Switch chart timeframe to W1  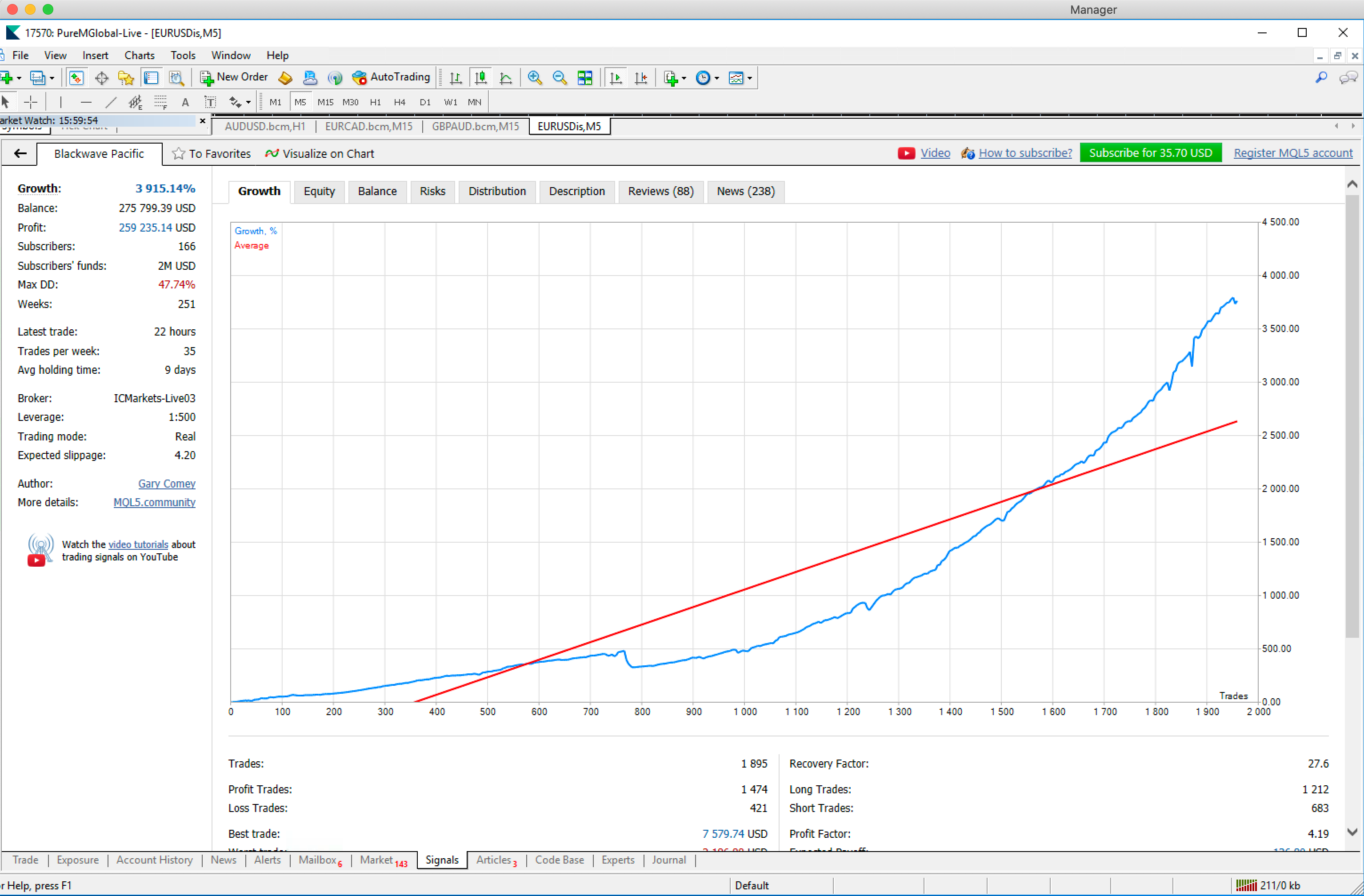pyautogui.click(x=451, y=103)
